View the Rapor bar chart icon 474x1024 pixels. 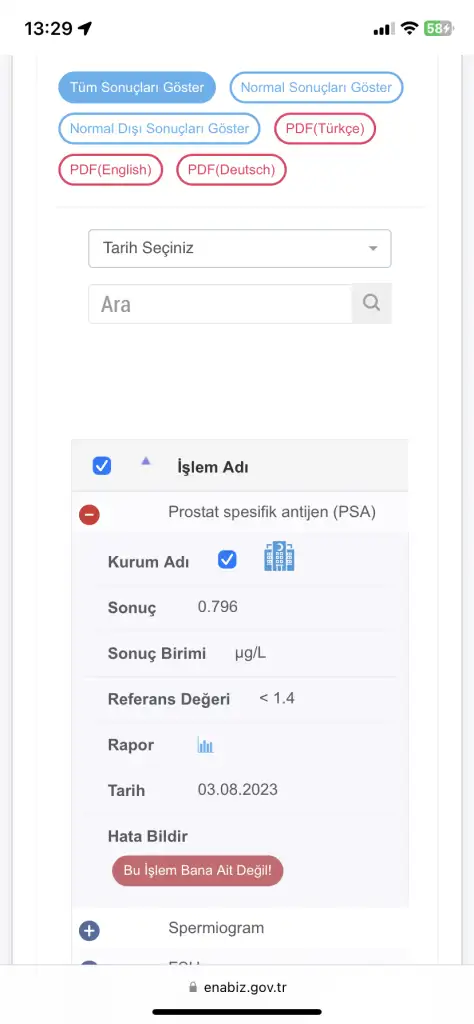tap(206, 745)
